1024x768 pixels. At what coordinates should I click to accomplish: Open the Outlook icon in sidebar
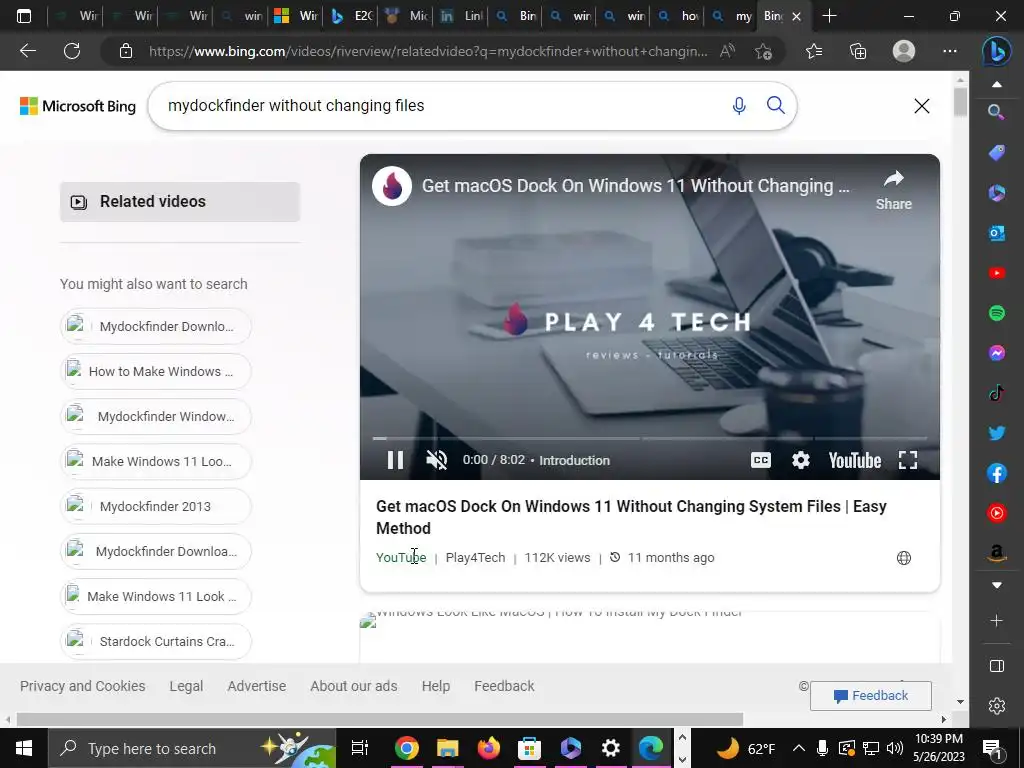tap(997, 232)
